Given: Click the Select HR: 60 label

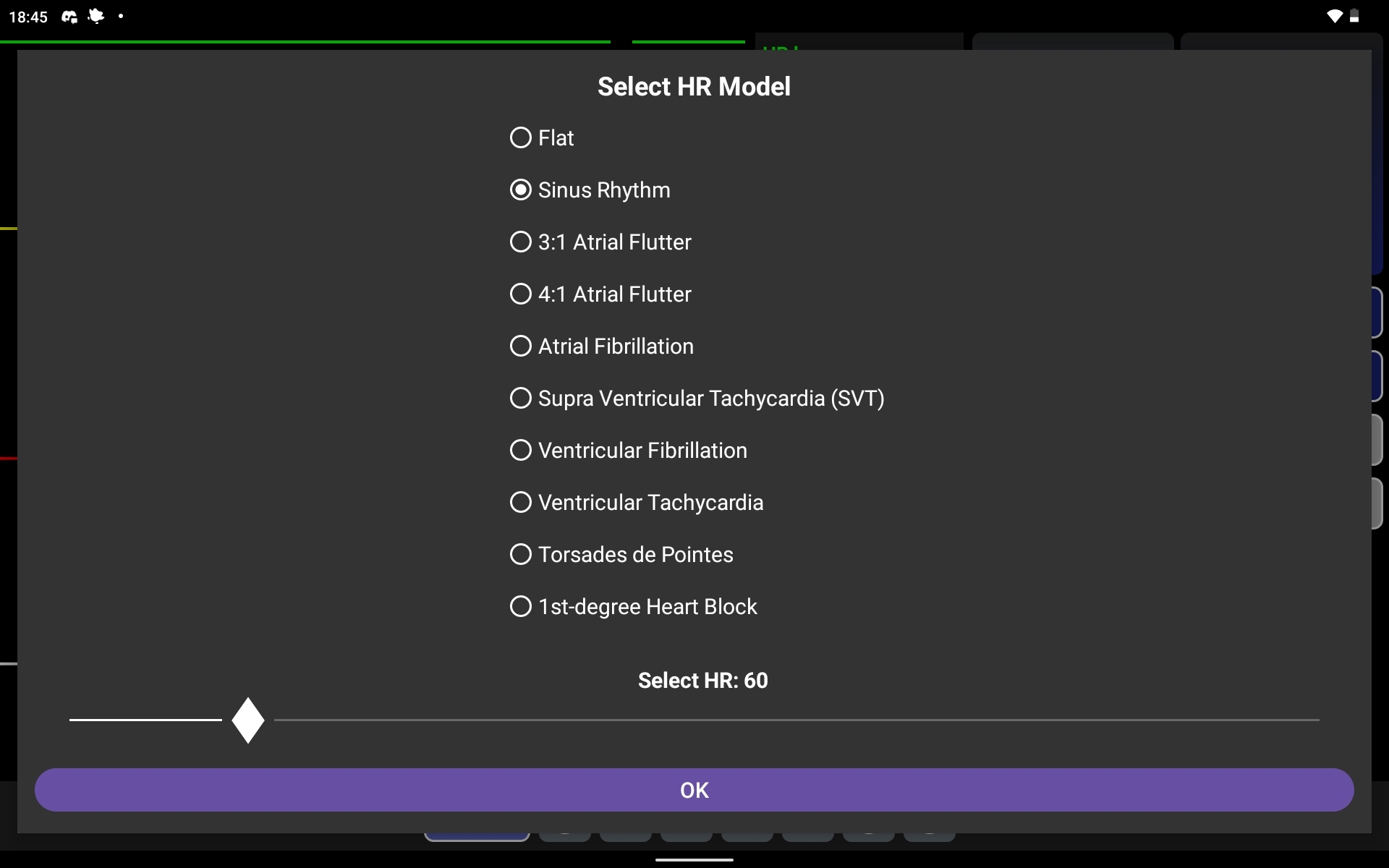Looking at the screenshot, I should pyautogui.click(x=702, y=681).
